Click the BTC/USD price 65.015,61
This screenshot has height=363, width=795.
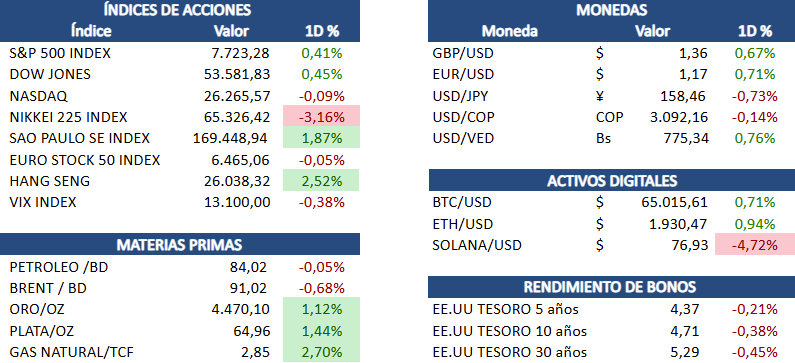click(675, 202)
